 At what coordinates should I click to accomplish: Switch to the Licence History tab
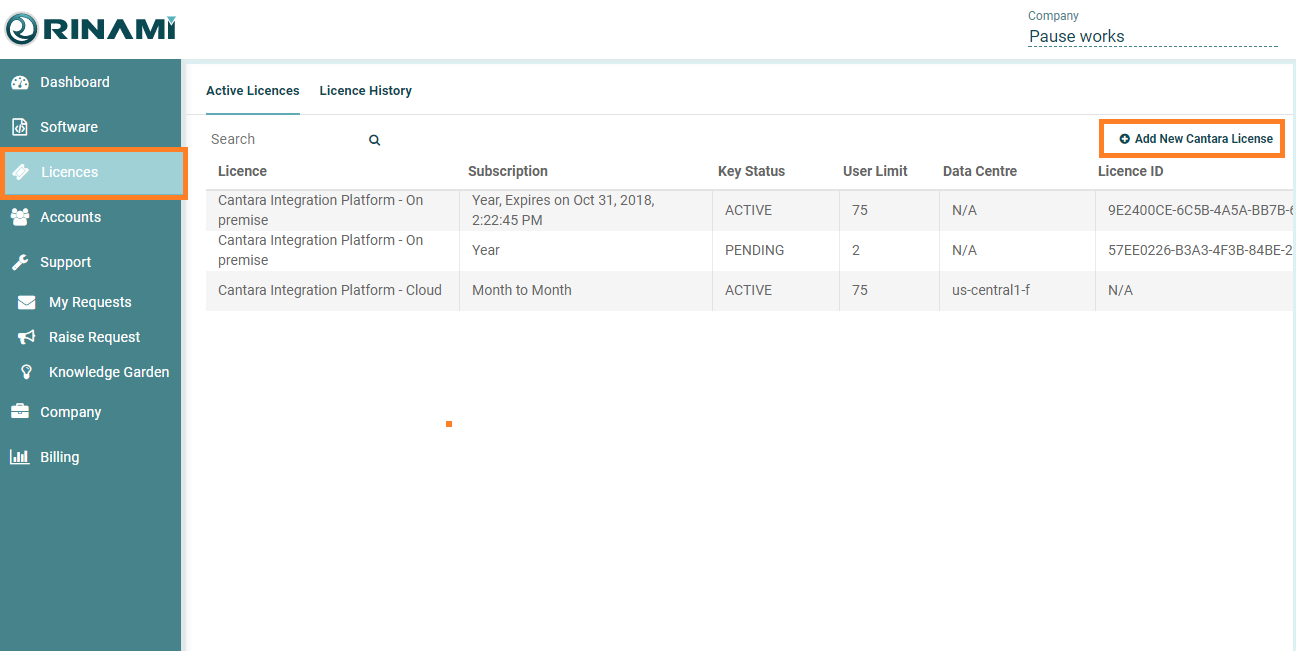tap(365, 91)
